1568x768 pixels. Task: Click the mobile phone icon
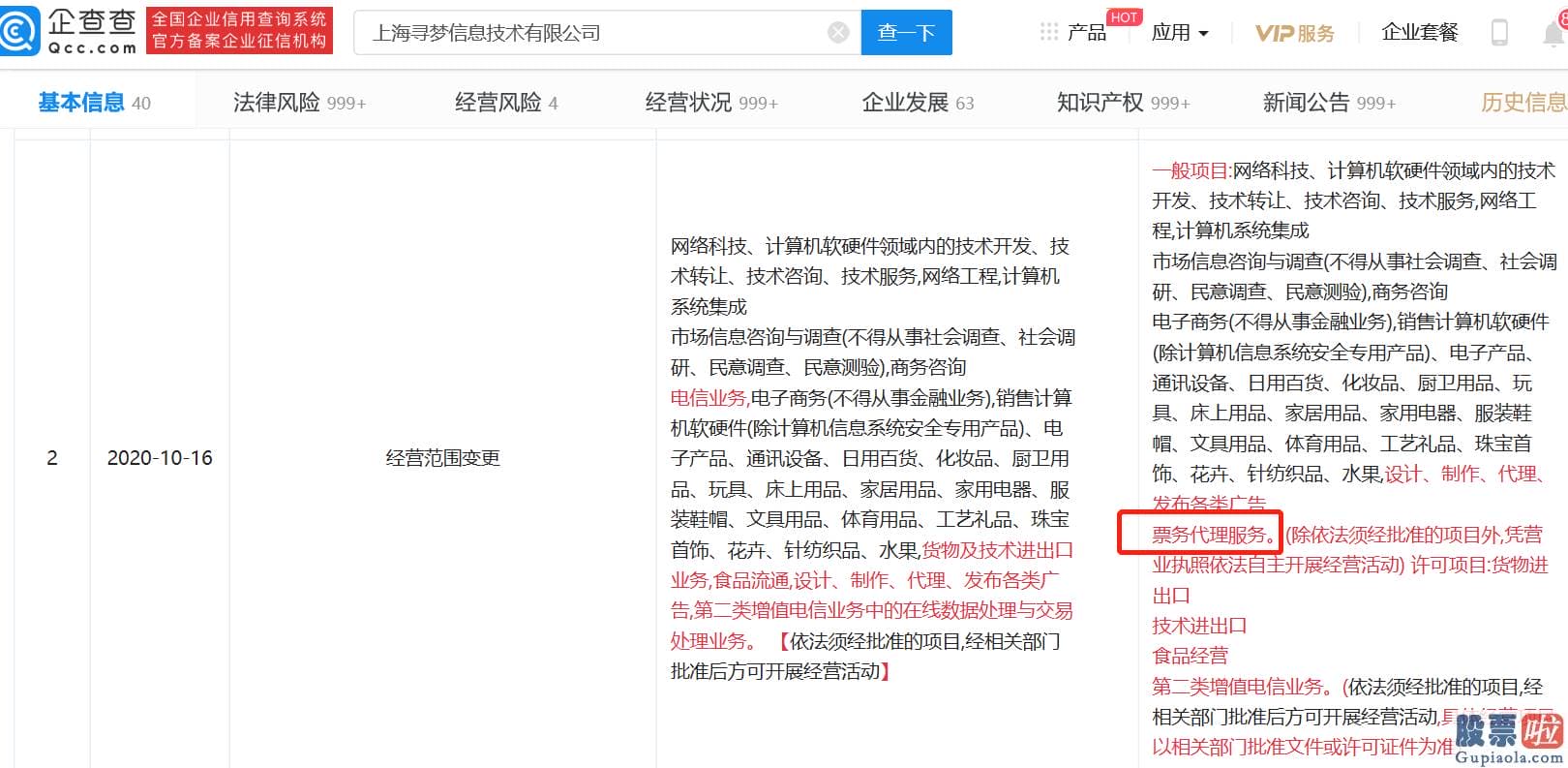(1499, 32)
